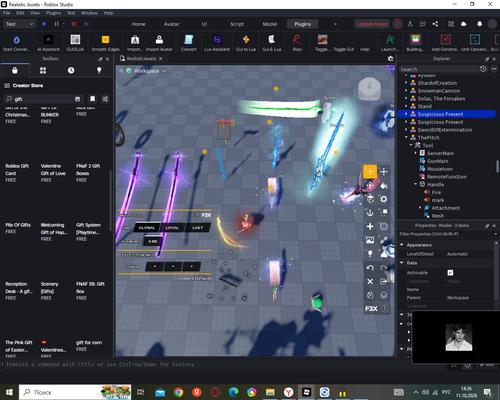The height and width of the screenshot is (400, 500).
Task: Switch to the Script ribbon tab
Action: point(237,24)
